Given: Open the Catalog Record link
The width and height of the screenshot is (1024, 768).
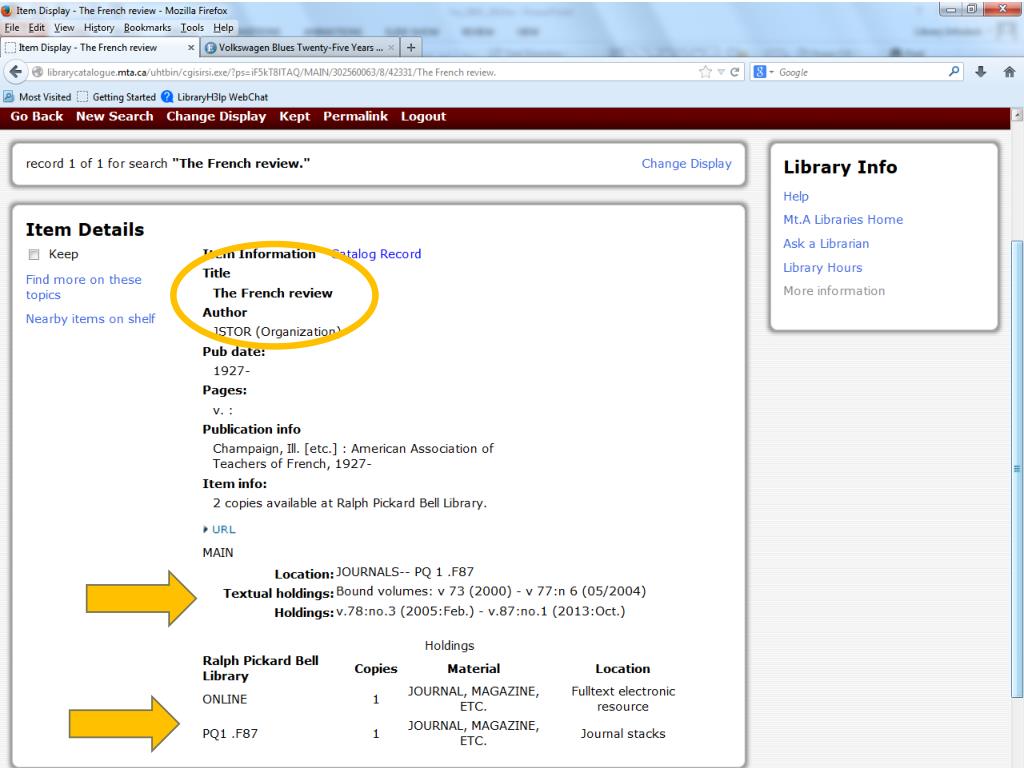Looking at the screenshot, I should (x=377, y=253).
